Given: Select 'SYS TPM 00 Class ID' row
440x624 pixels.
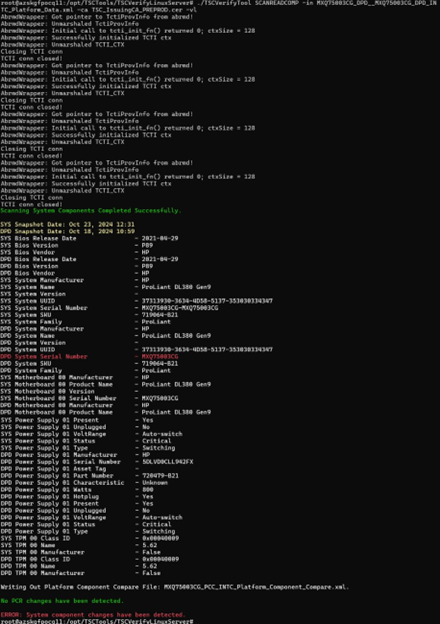Looking at the screenshot, I should [x=90, y=538].
